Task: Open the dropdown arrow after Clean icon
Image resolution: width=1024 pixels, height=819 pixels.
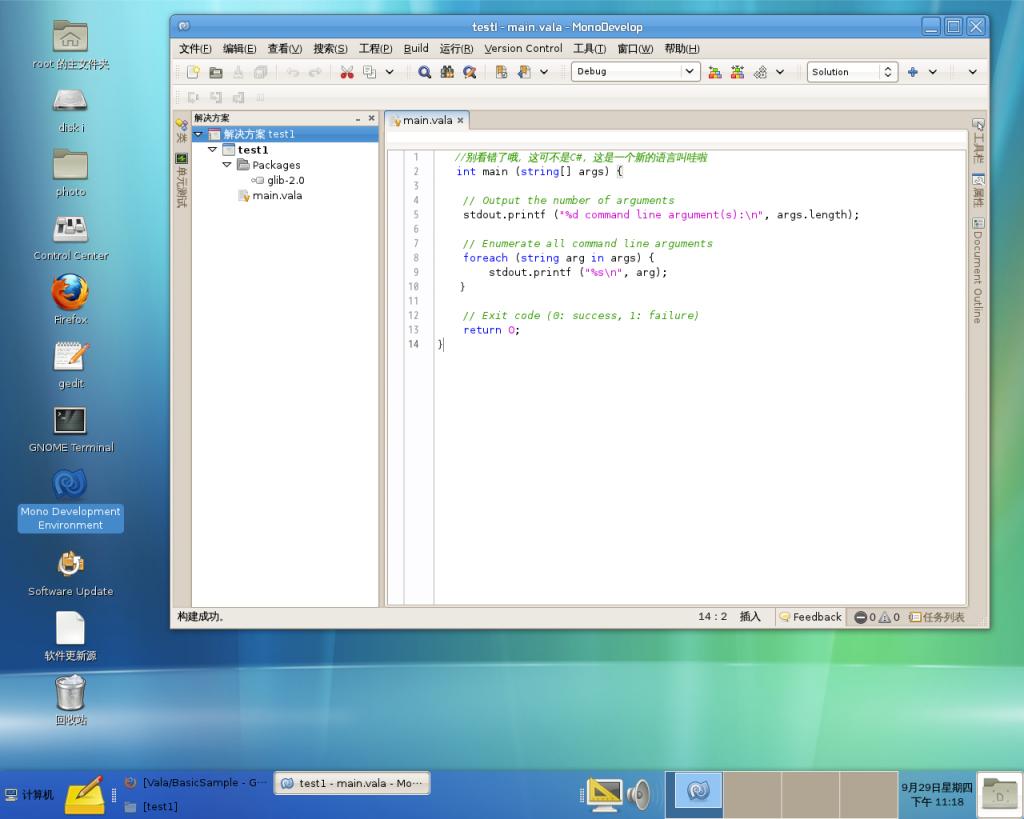Action: click(780, 72)
